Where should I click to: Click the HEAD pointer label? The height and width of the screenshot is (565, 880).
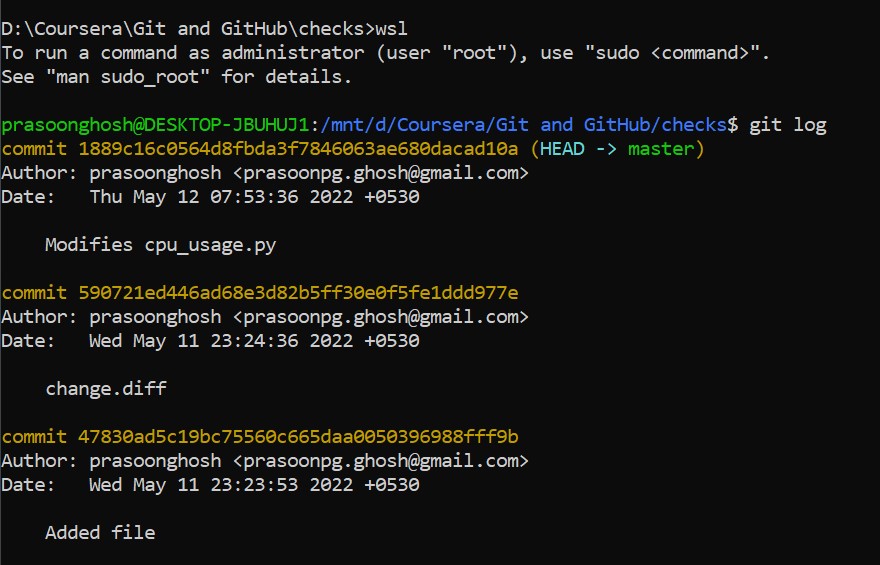click(562, 149)
